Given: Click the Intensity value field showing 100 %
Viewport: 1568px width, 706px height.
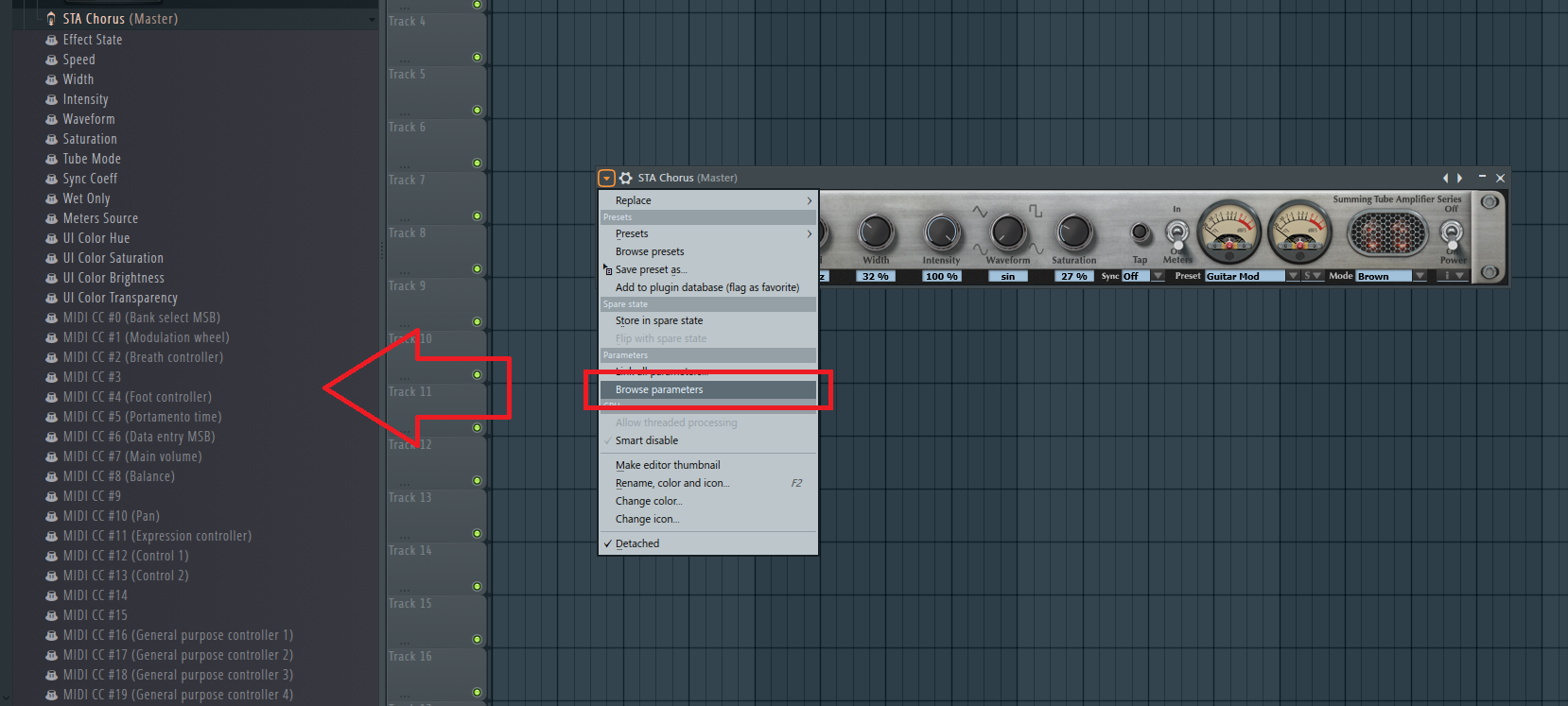Looking at the screenshot, I should (x=942, y=276).
